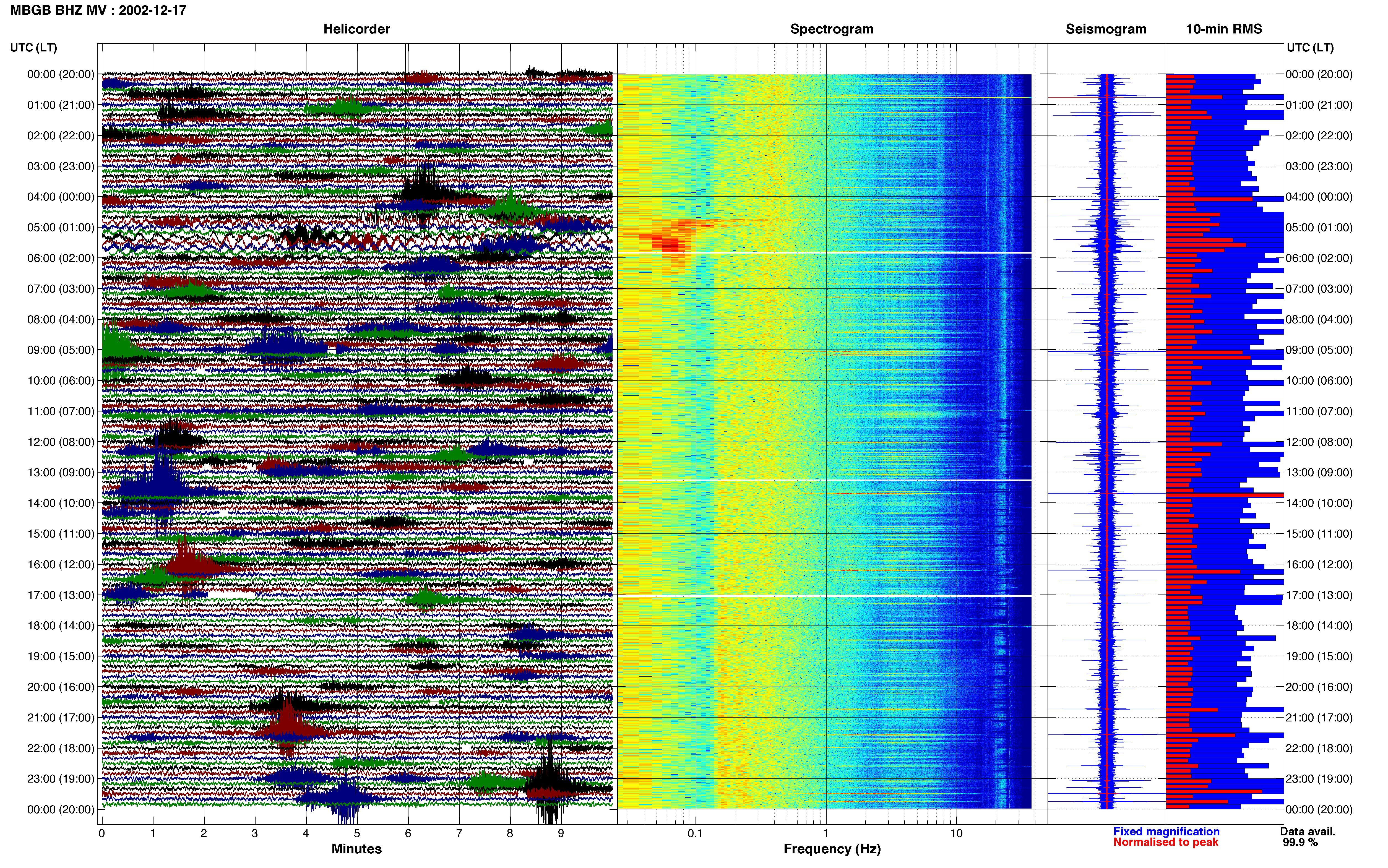
Task: Click helicorder-side time label '07:00 (03:00)'
Action: coord(61,289)
